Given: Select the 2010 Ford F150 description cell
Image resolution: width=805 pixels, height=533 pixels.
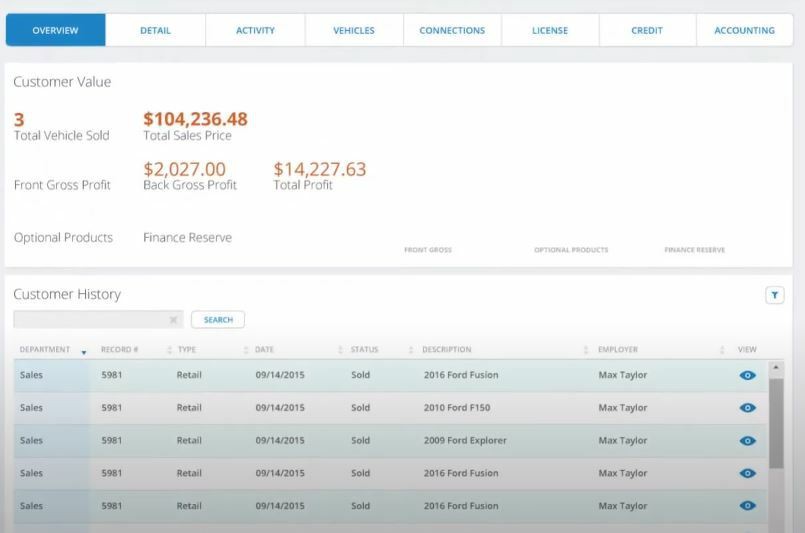Looking at the screenshot, I should (457, 408).
